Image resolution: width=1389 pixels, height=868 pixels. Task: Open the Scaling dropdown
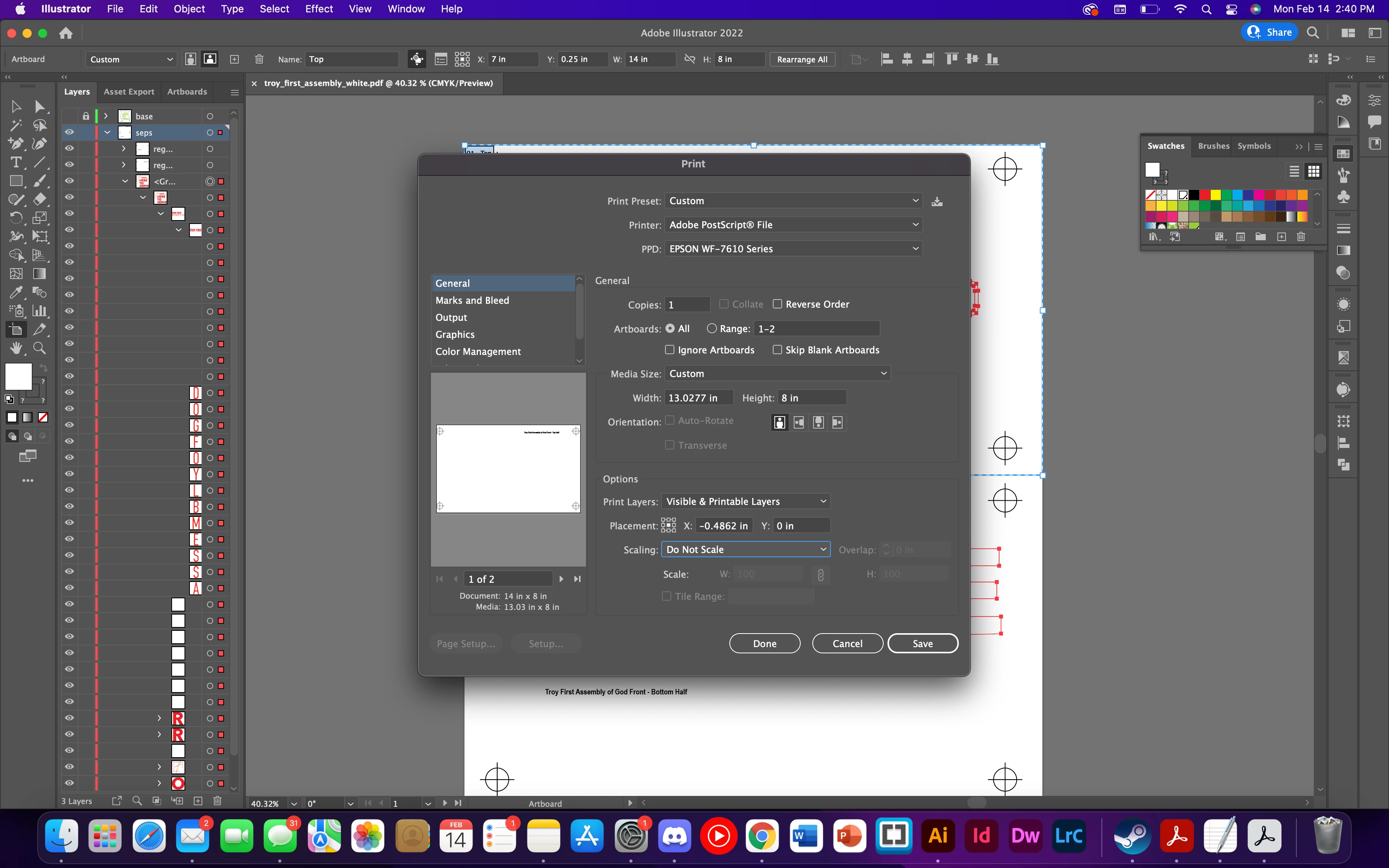tap(746, 549)
